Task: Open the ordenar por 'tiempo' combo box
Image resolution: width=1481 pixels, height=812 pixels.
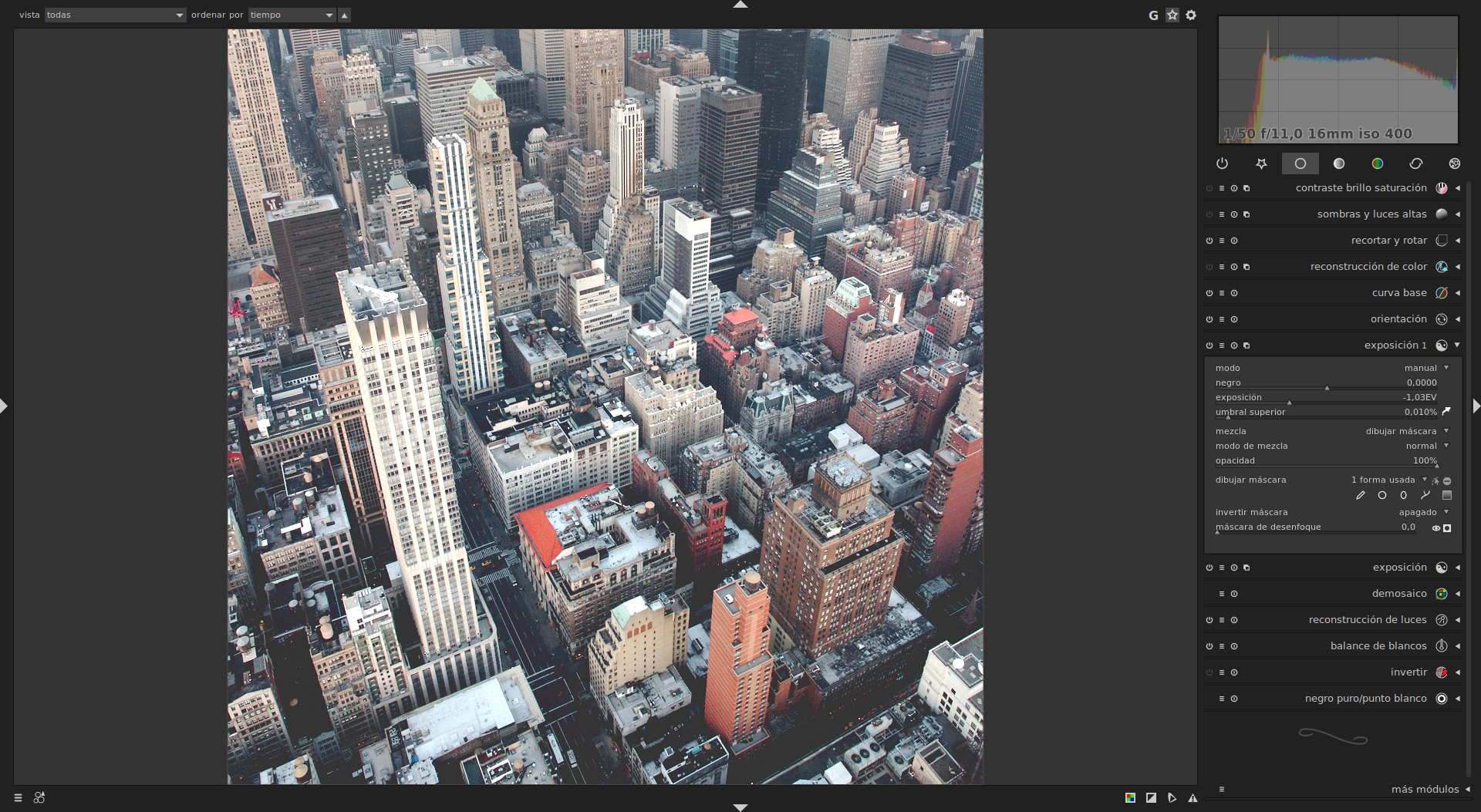Action: point(292,15)
